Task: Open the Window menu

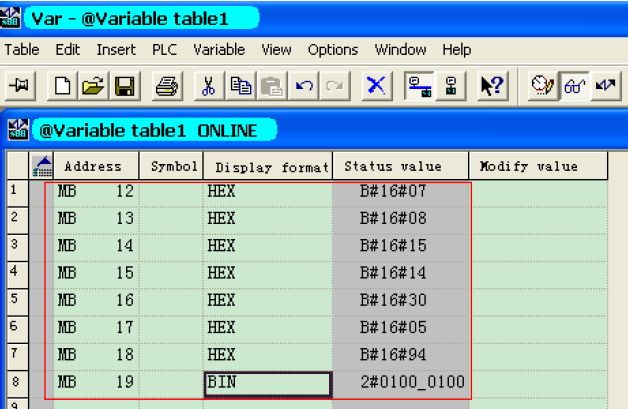Action: tap(400, 50)
